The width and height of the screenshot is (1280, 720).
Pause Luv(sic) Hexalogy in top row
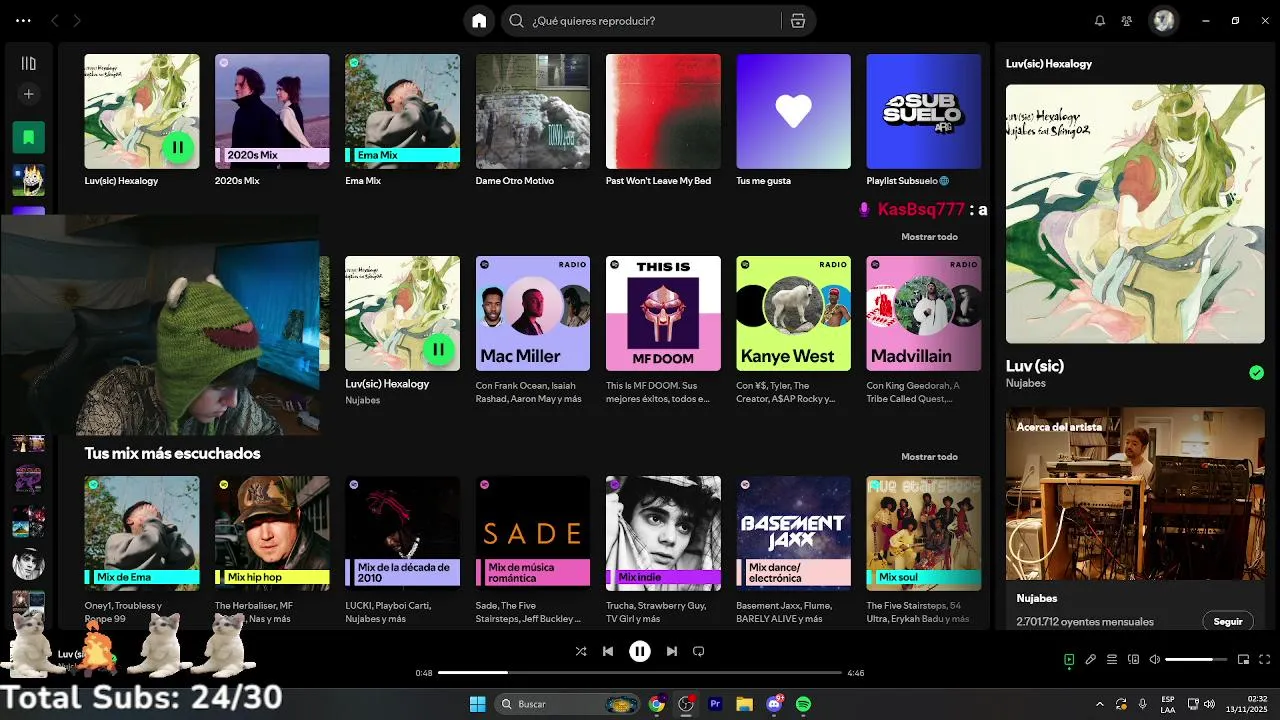point(177,147)
